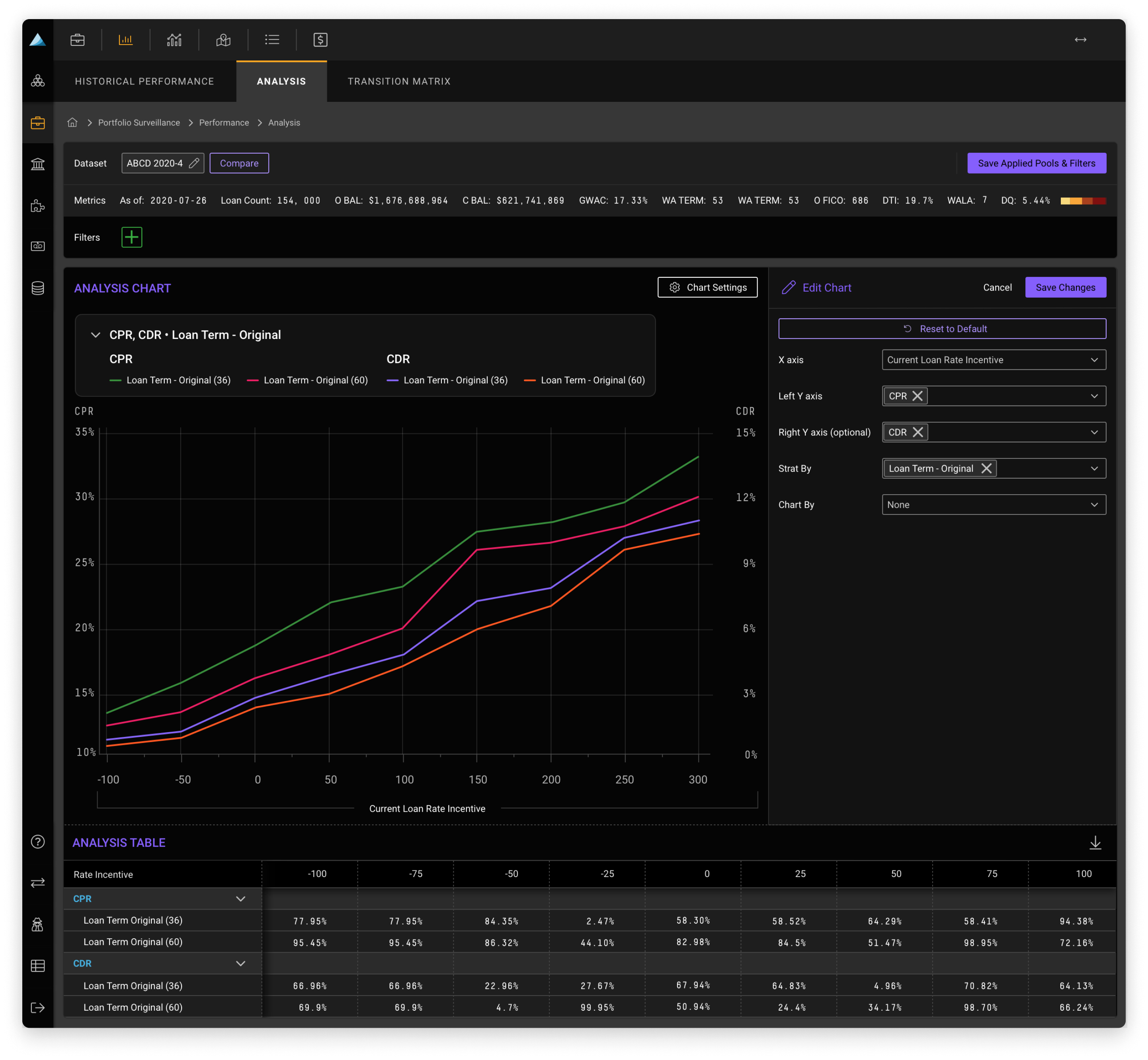This screenshot has height=1060, width=1148.
Task: Open the dollar document toolbar icon
Action: (321, 39)
